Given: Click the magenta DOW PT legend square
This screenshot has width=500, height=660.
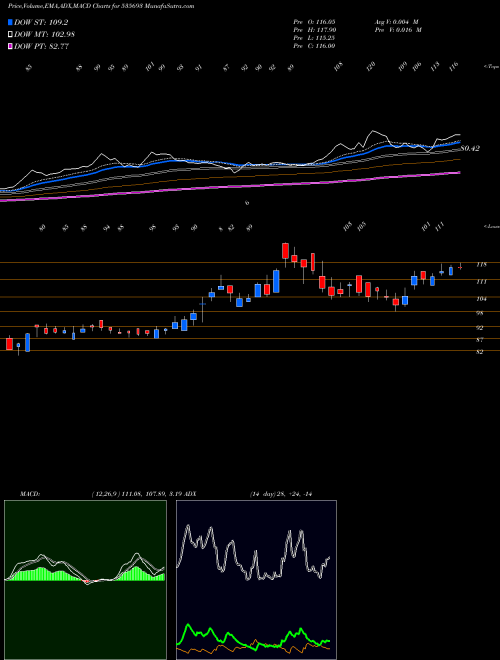Looking at the screenshot, I should pos(10,46).
